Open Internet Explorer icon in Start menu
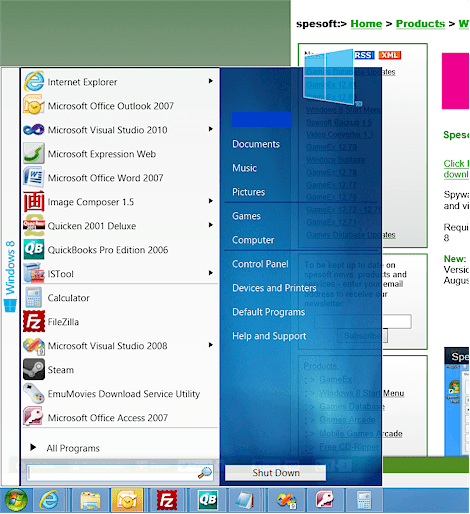 click(x=34, y=81)
